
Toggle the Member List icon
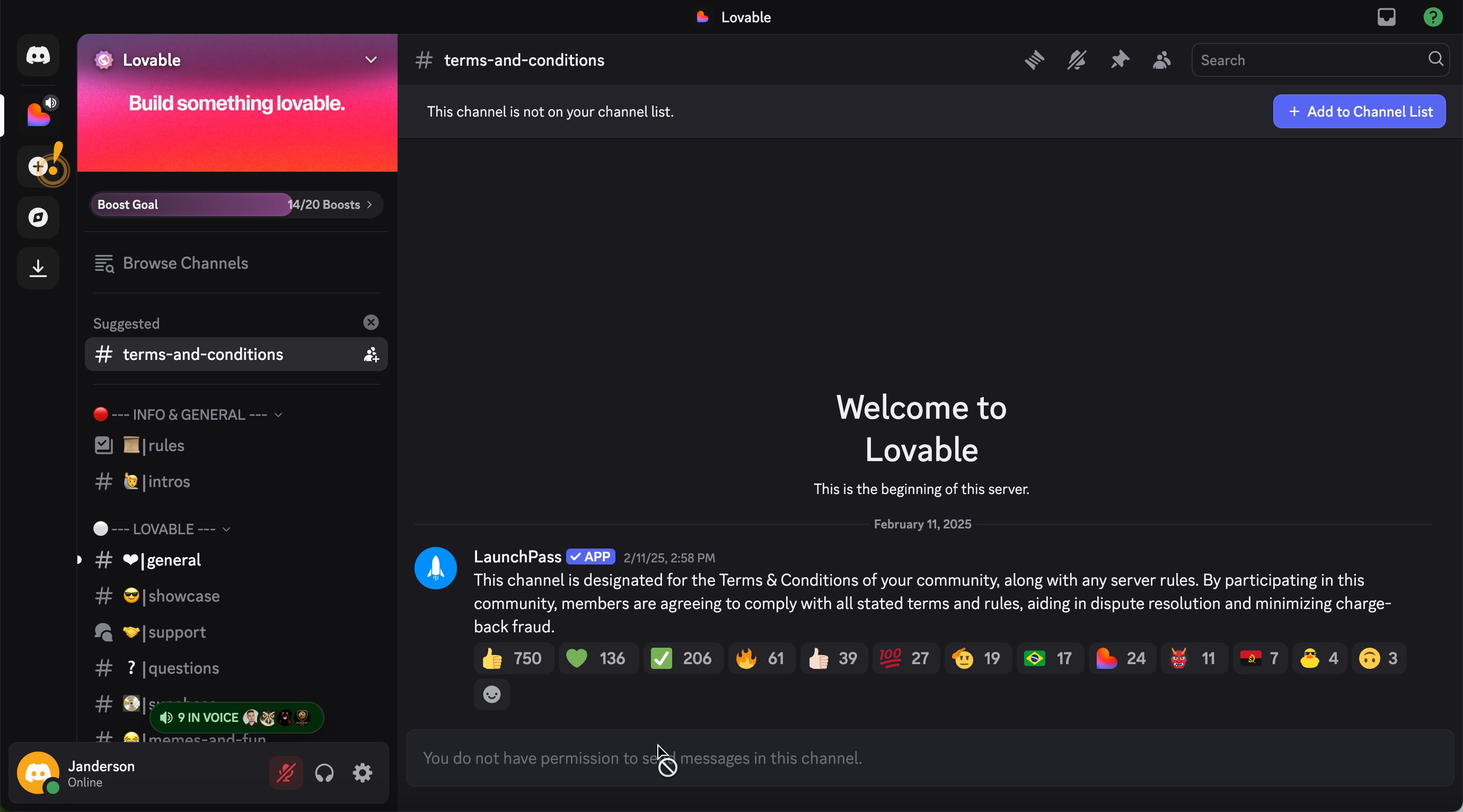click(x=1161, y=59)
